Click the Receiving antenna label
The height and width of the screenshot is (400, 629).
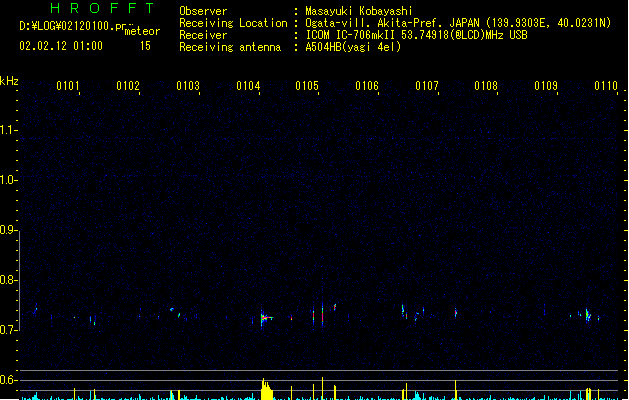click(230, 47)
